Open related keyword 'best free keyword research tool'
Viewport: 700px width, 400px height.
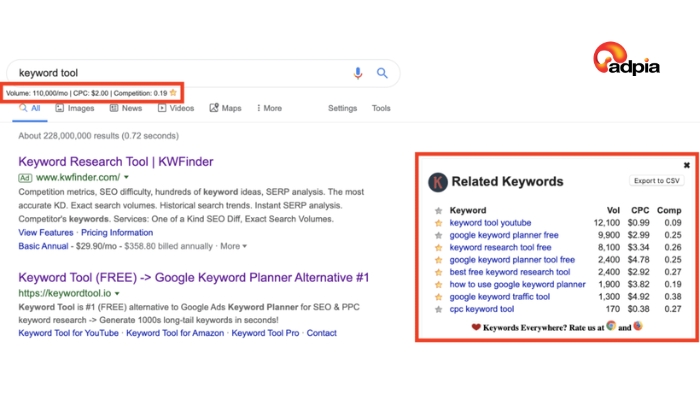coord(510,272)
